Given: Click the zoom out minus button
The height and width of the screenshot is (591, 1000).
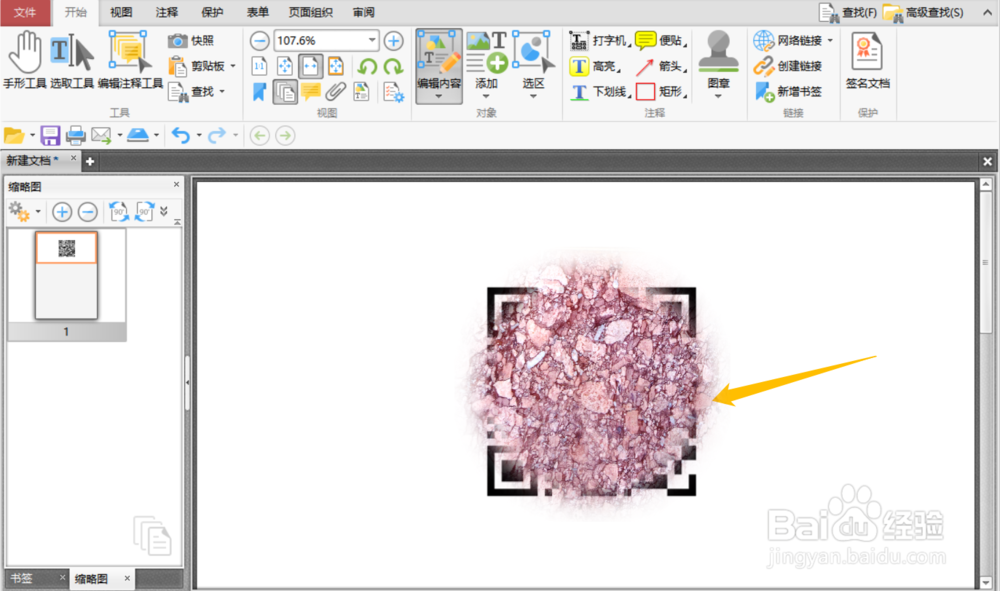Looking at the screenshot, I should click(259, 41).
